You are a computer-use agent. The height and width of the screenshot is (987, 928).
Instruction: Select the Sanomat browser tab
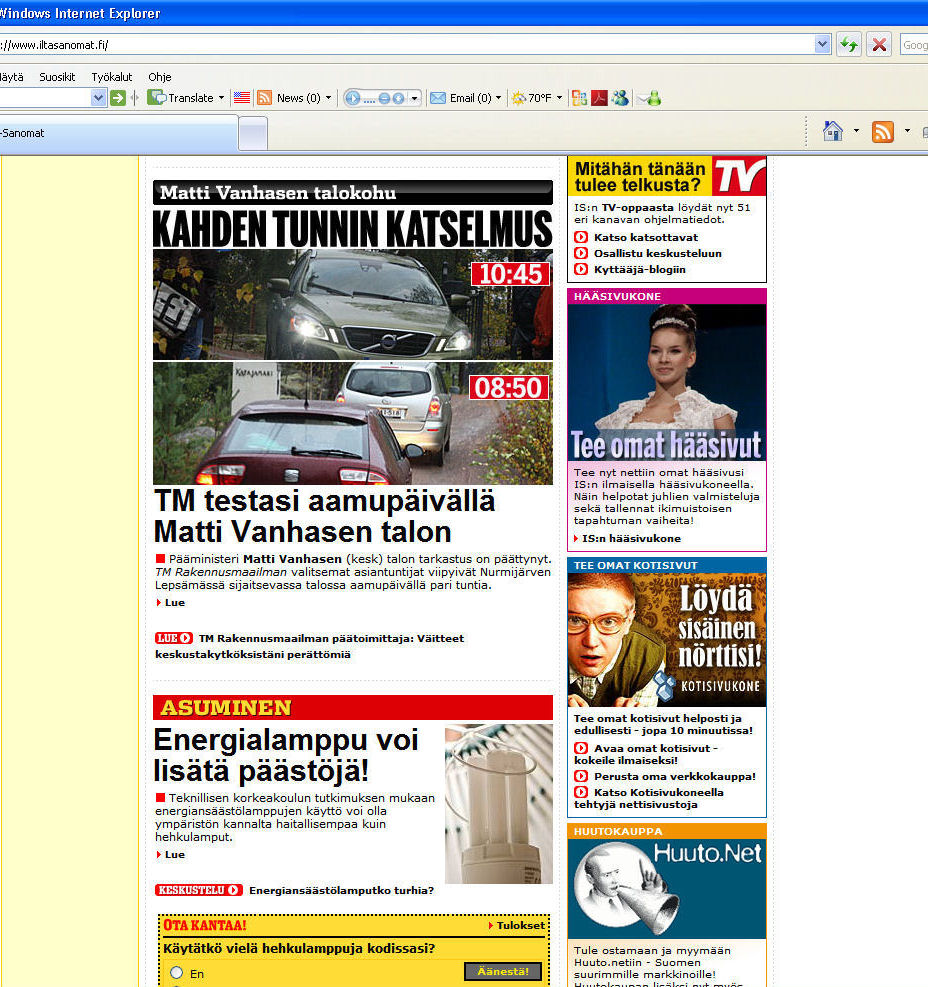(118, 133)
